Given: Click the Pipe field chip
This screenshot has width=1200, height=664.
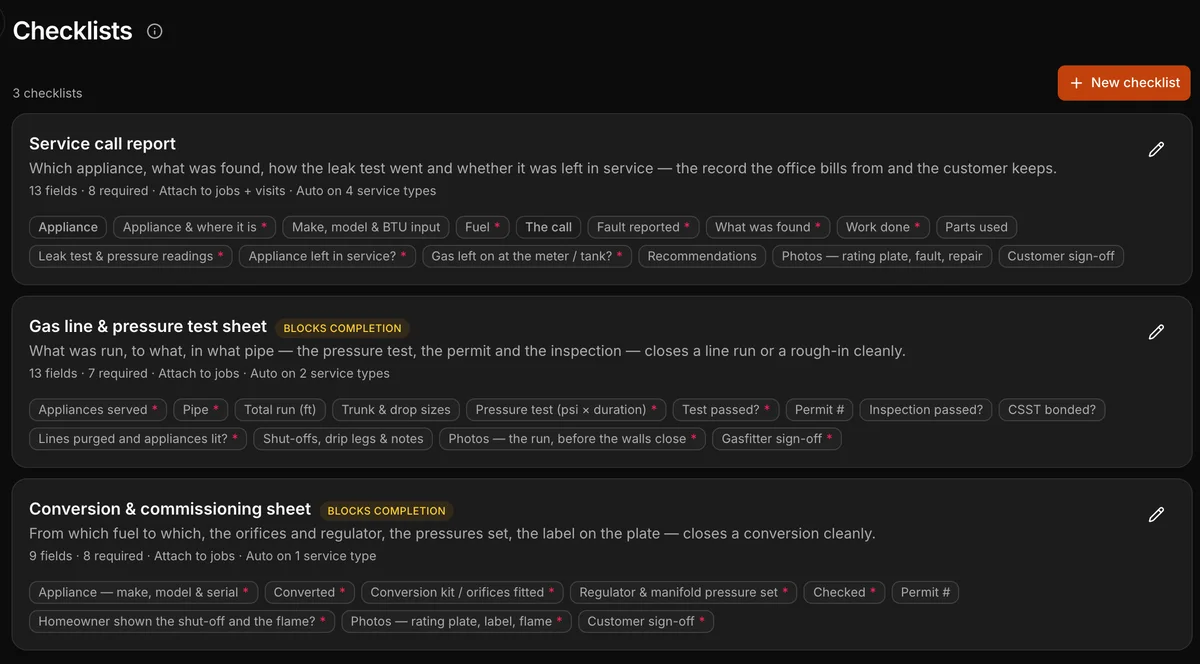Looking at the screenshot, I should tap(202, 409).
